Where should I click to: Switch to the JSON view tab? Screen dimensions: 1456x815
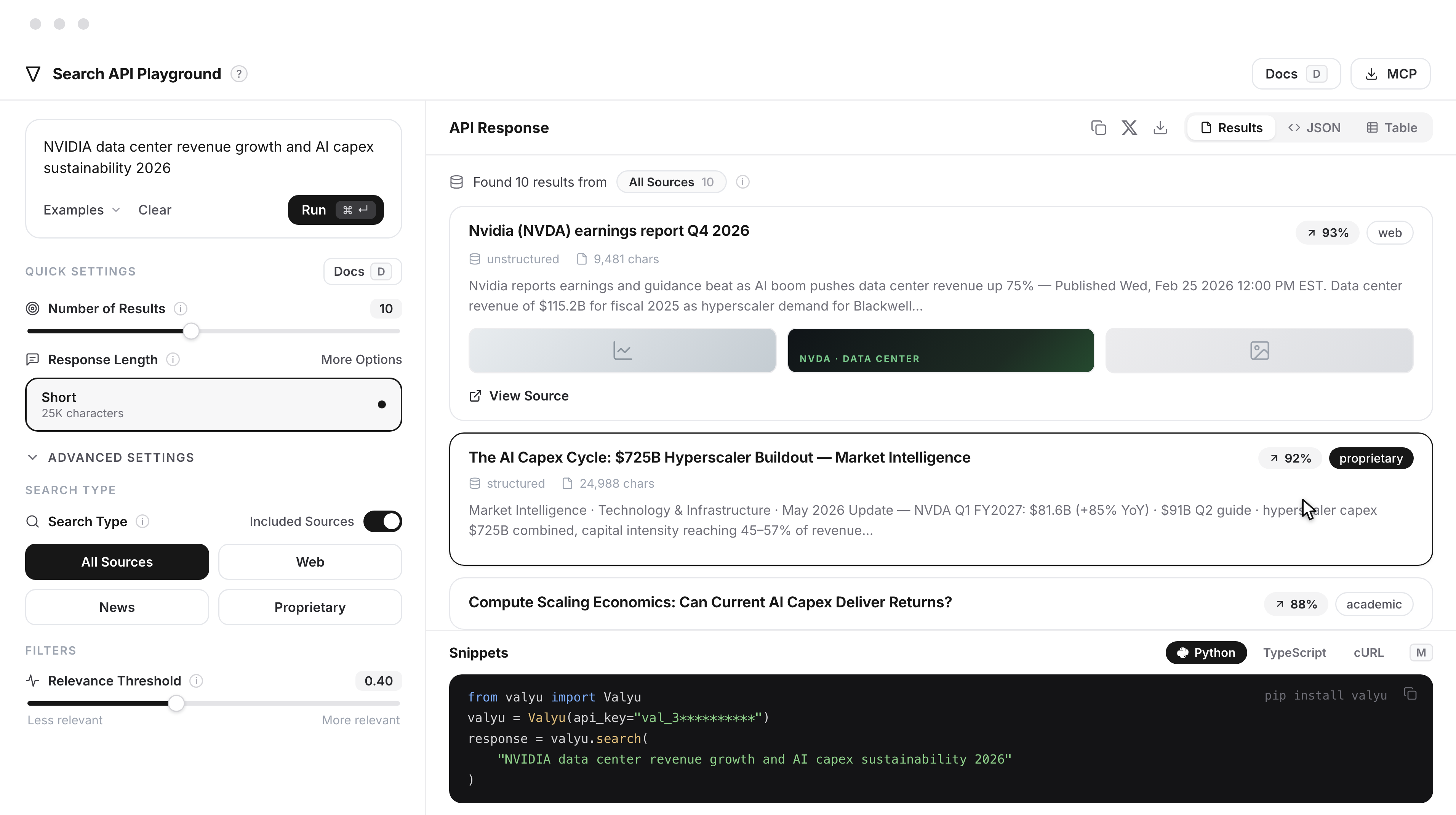[1315, 128]
